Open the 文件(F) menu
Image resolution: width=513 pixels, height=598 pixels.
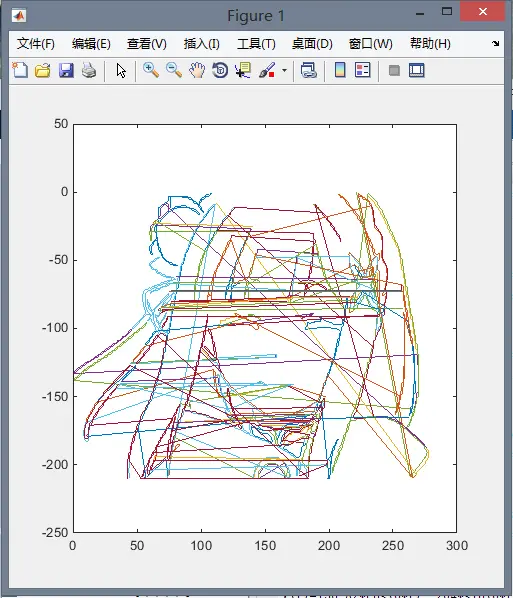(36, 44)
